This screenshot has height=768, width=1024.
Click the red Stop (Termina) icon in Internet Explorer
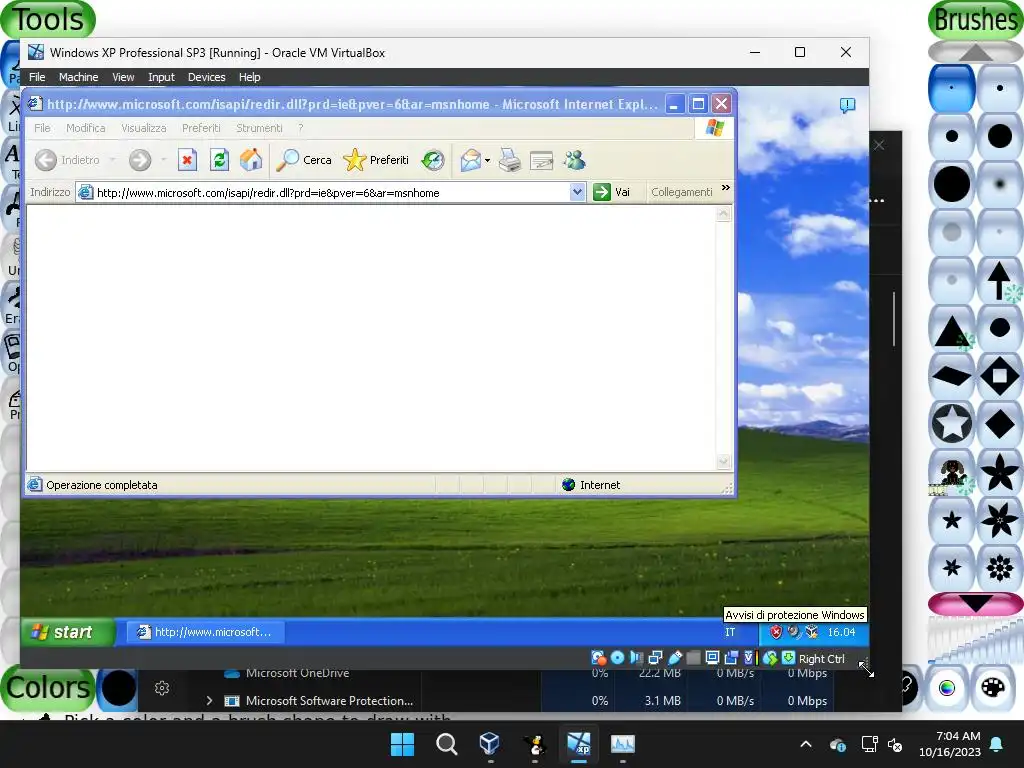187,160
